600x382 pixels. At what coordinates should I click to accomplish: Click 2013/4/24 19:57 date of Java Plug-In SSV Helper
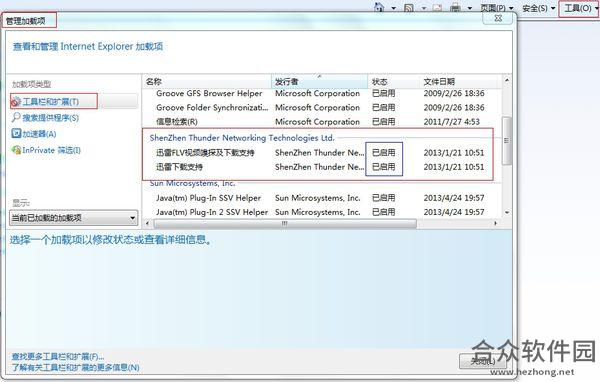click(454, 198)
